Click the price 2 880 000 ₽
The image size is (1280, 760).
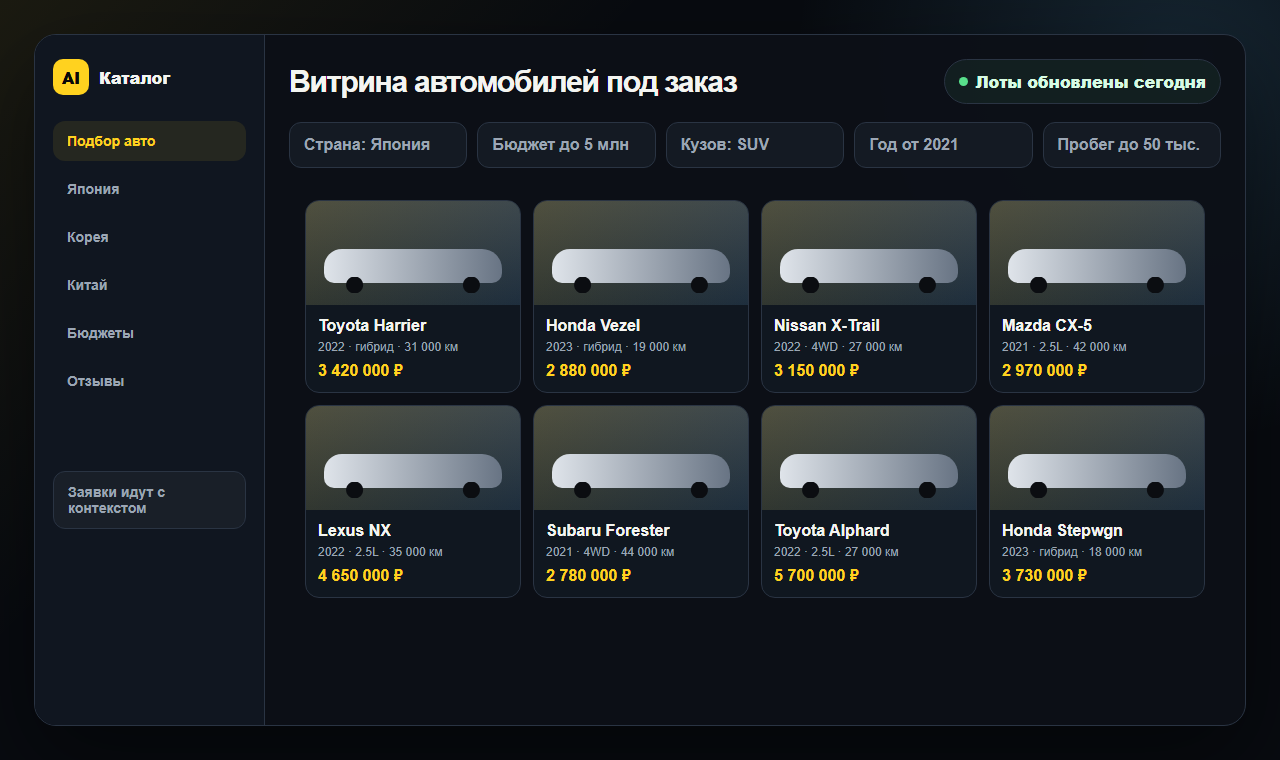[x=589, y=370]
